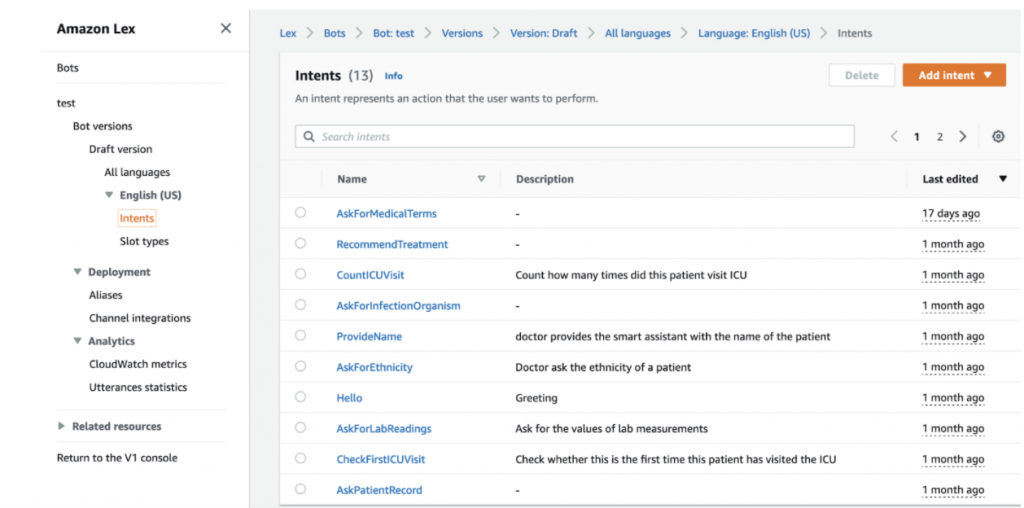This screenshot has height=508, width=1024.
Task: Sort intents by Name arrow
Action: tap(481, 179)
